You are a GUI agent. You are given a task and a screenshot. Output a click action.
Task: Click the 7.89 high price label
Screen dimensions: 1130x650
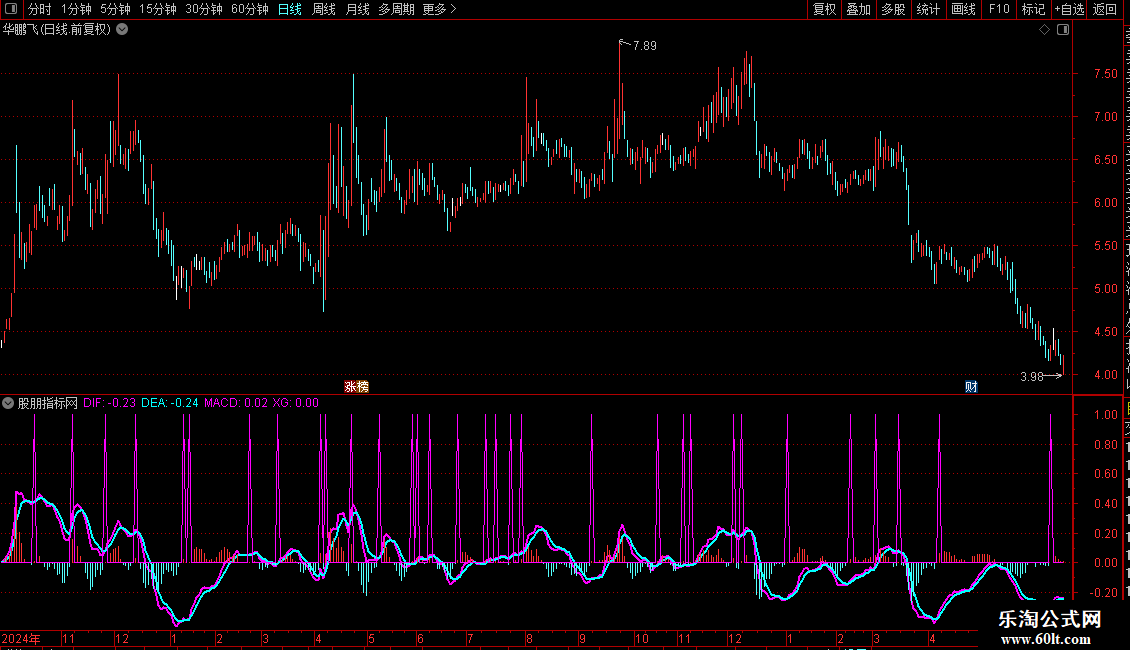[645, 46]
